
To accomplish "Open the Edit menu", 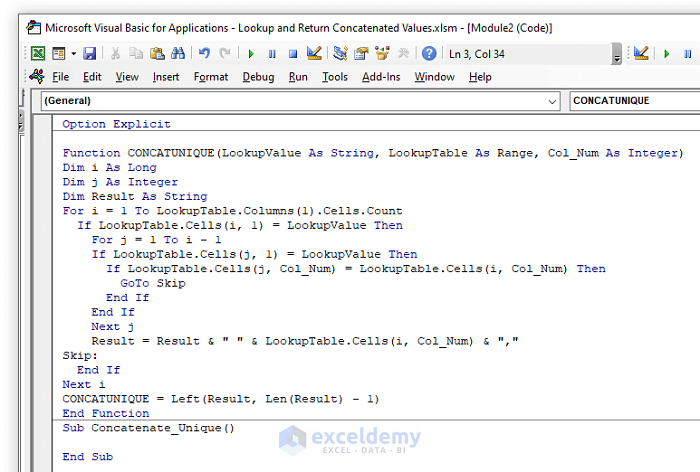I will click(92, 77).
